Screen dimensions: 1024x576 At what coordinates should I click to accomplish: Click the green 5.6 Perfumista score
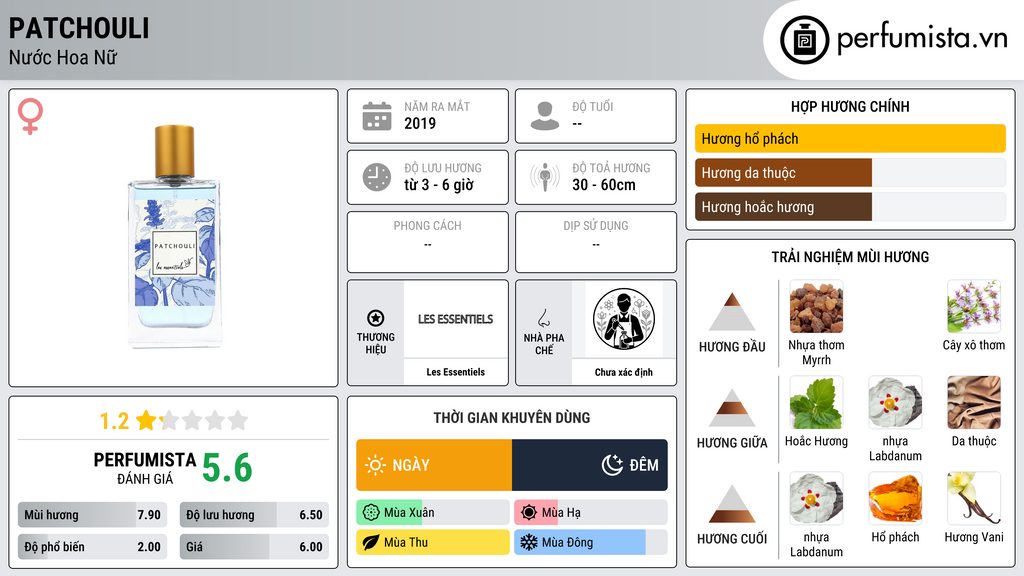click(x=227, y=468)
